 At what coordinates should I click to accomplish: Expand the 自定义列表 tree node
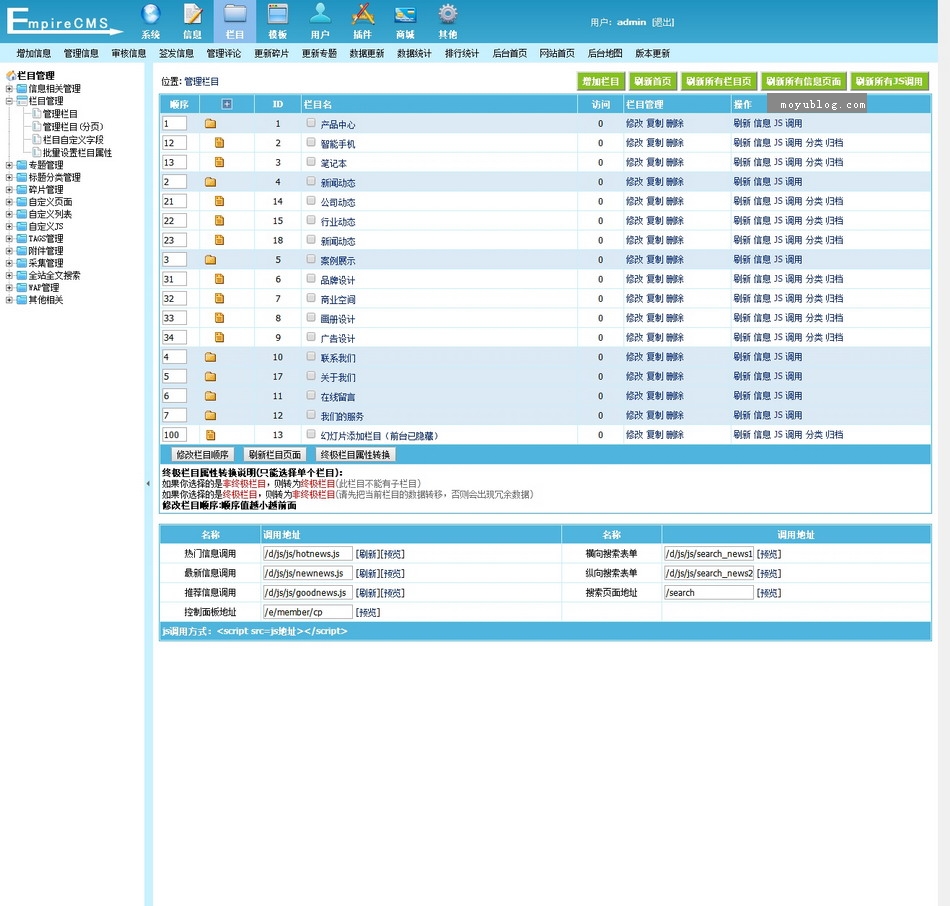tap(9, 214)
